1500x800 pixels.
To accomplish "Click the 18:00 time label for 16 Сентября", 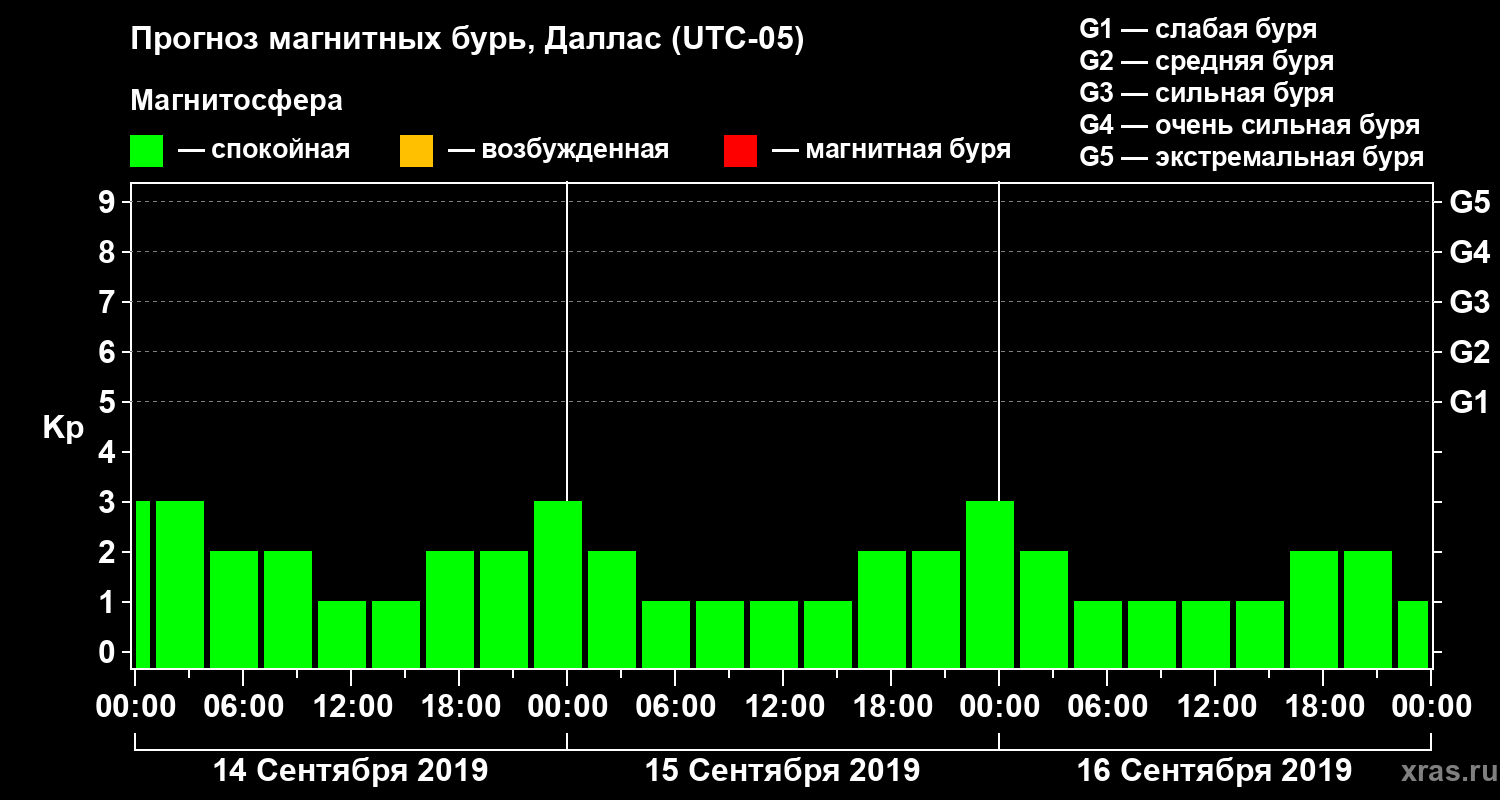I will (1323, 706).
